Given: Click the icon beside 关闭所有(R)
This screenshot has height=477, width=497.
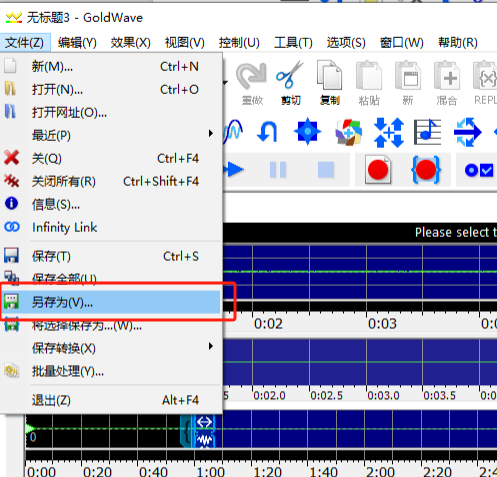Looking at the screenshot, I should [12, 181].
